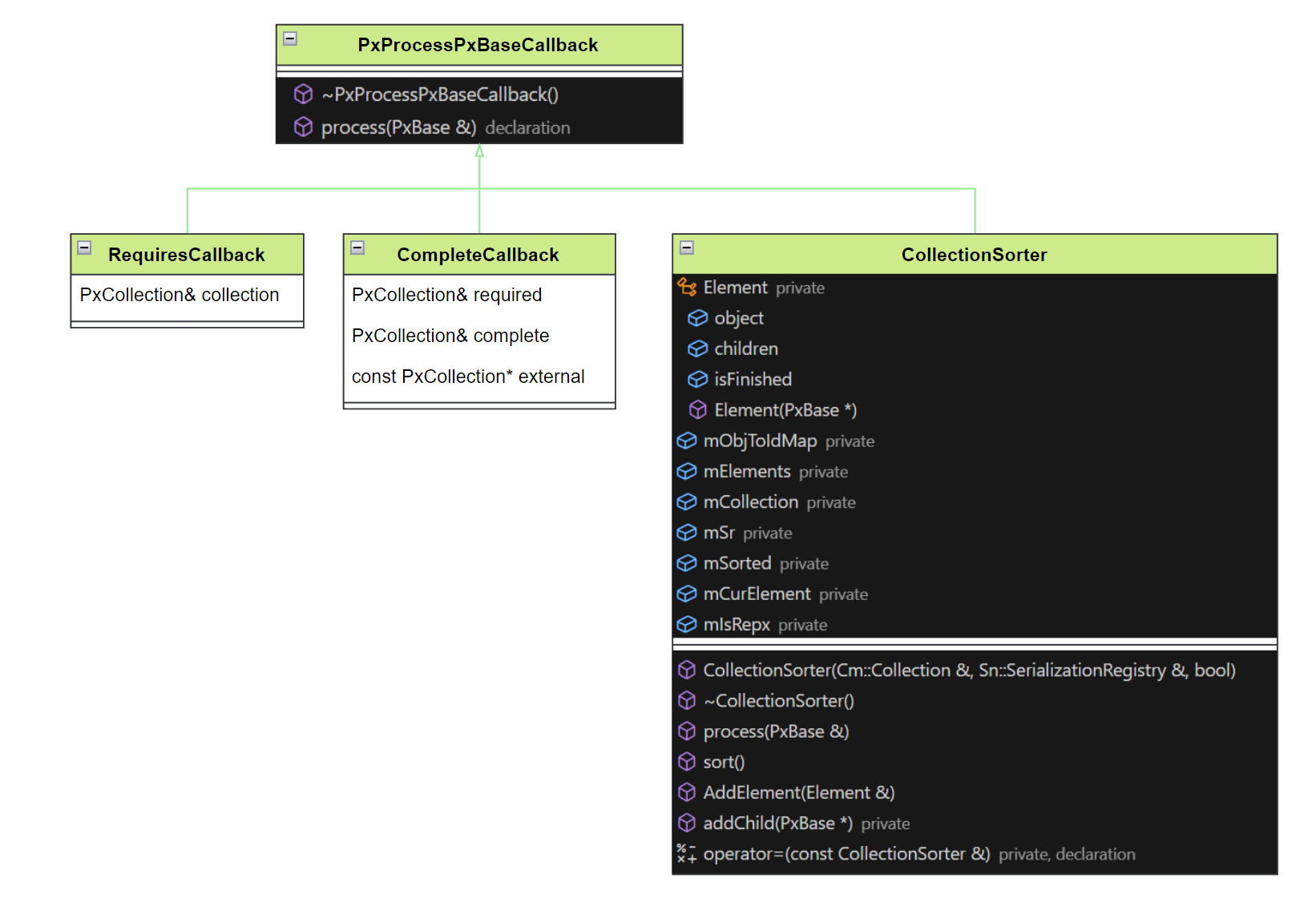Click the inheritance arrowhead under PxProcessPxBaseCallback
Viewport: 1316px width, 898px height.
pyautogui.click(x=479, y=151)
